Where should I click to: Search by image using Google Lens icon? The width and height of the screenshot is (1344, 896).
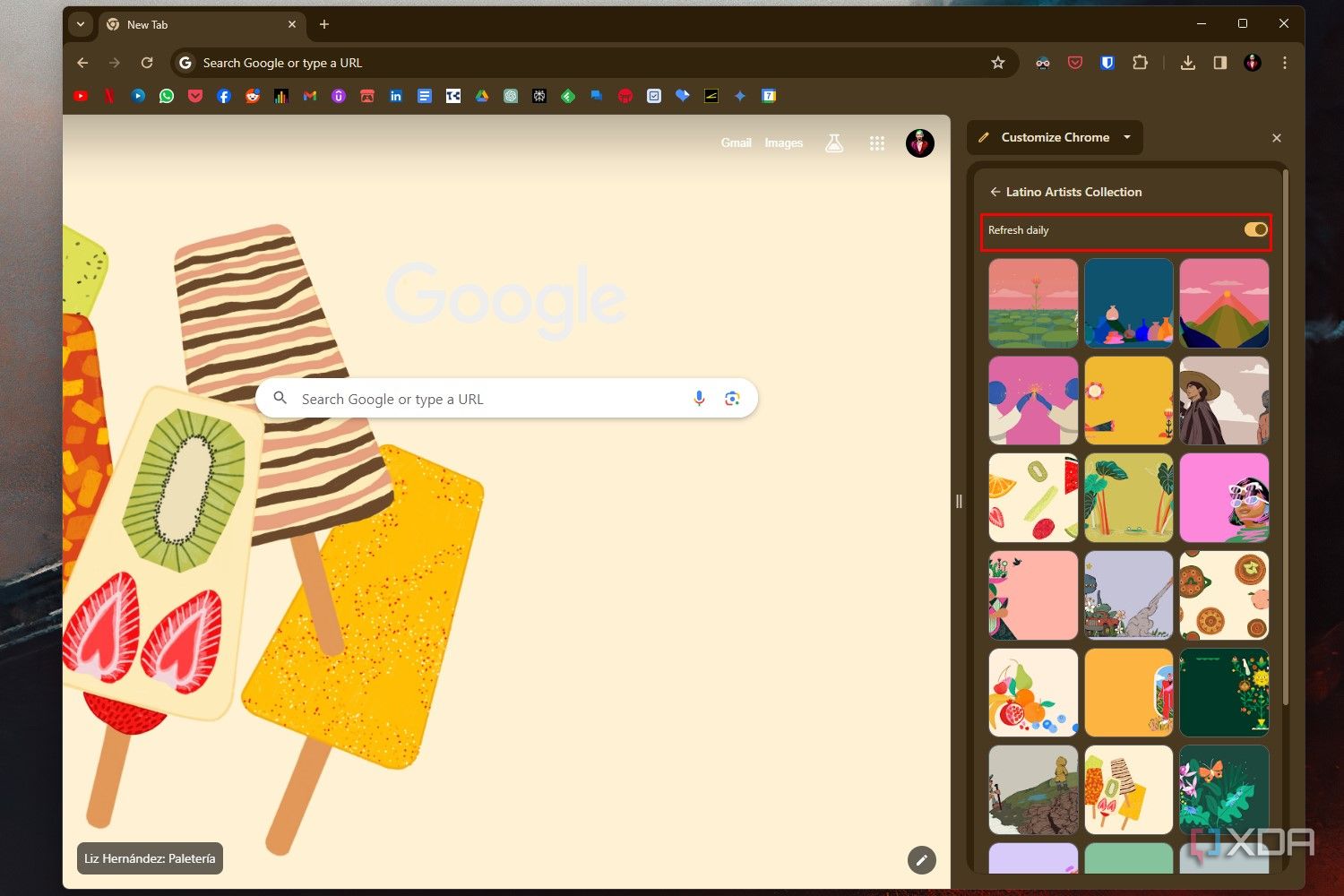[x=733, y=398]
